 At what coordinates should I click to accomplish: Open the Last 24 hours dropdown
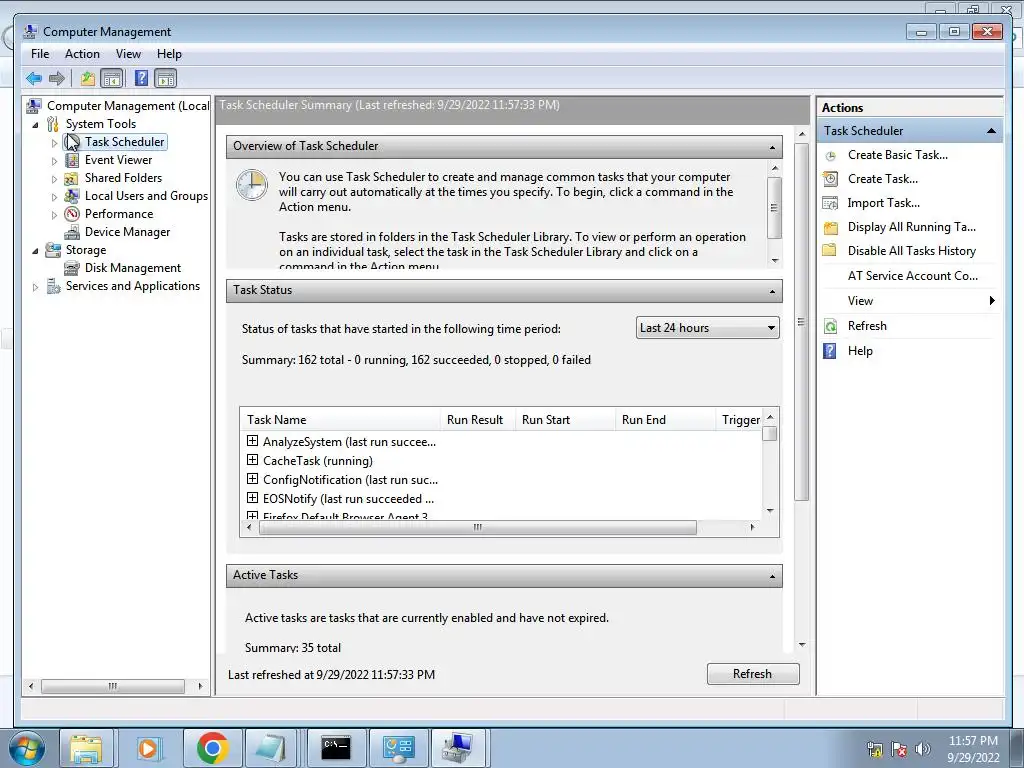(707, 328)
